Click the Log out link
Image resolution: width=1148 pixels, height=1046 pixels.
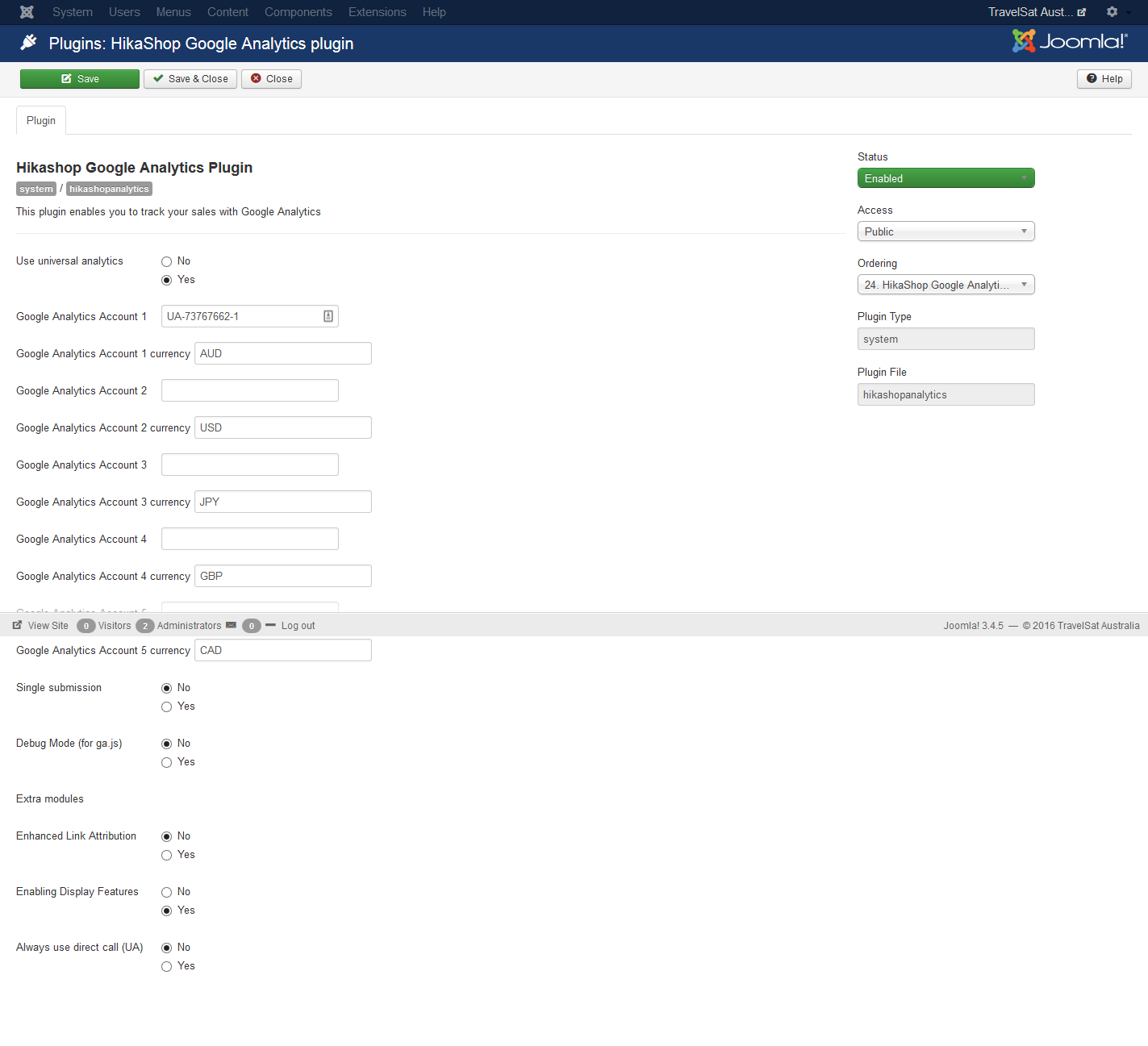298,626
